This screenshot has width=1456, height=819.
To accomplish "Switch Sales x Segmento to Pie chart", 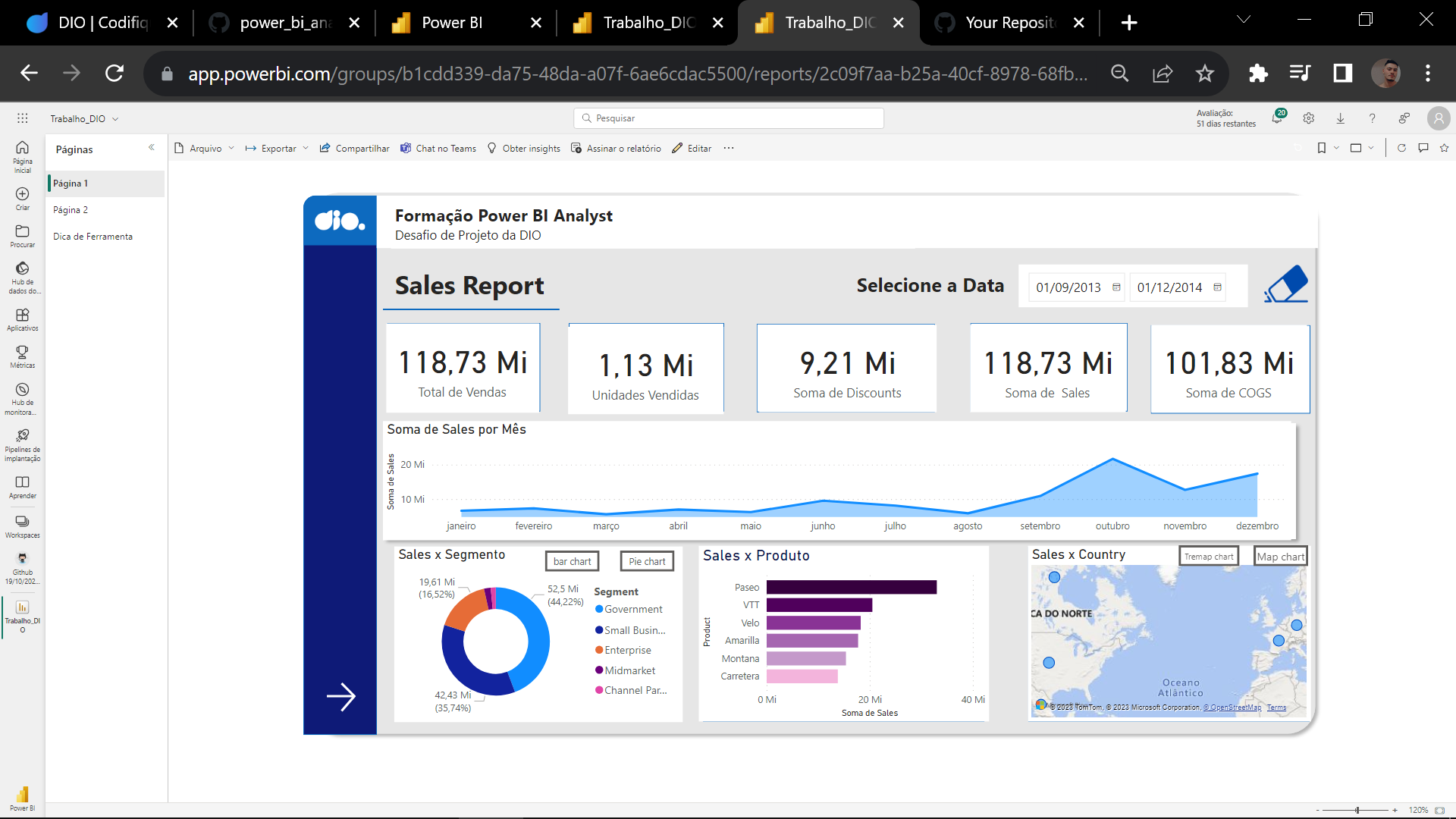I will 646,560.
